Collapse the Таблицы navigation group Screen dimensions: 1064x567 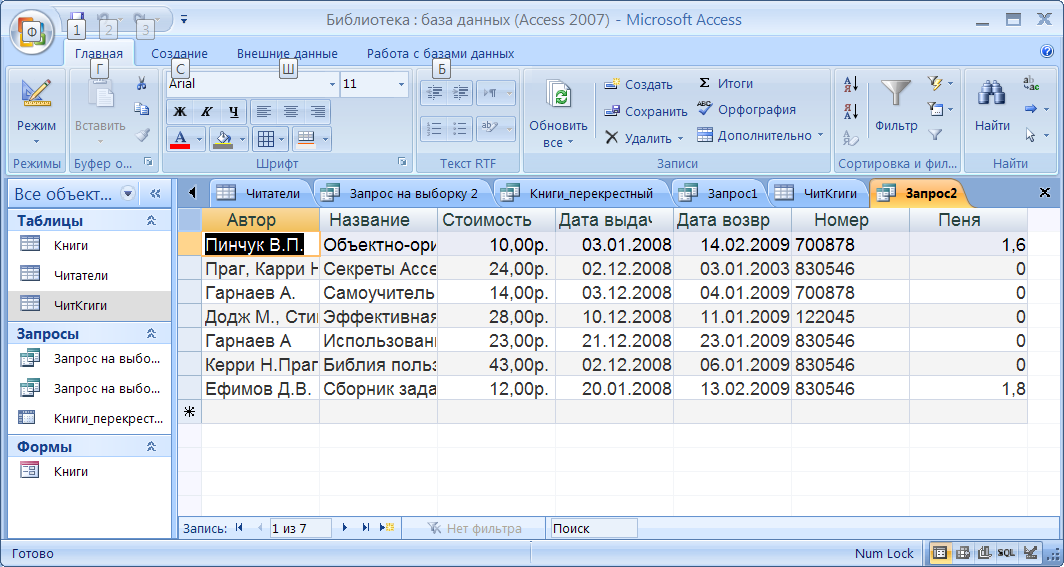pos(151,220)
